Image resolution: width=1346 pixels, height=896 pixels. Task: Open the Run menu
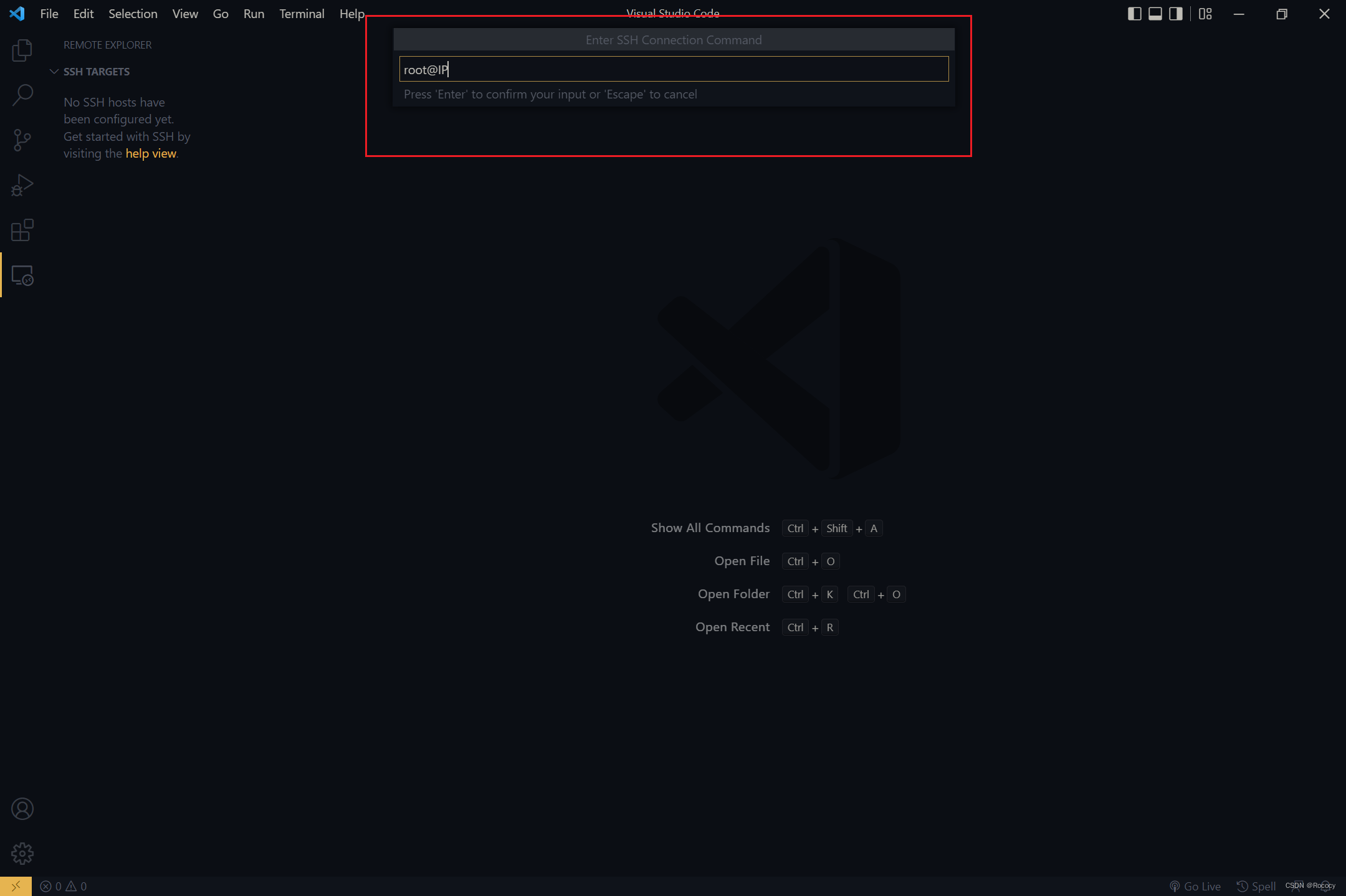tap(254, 14)
